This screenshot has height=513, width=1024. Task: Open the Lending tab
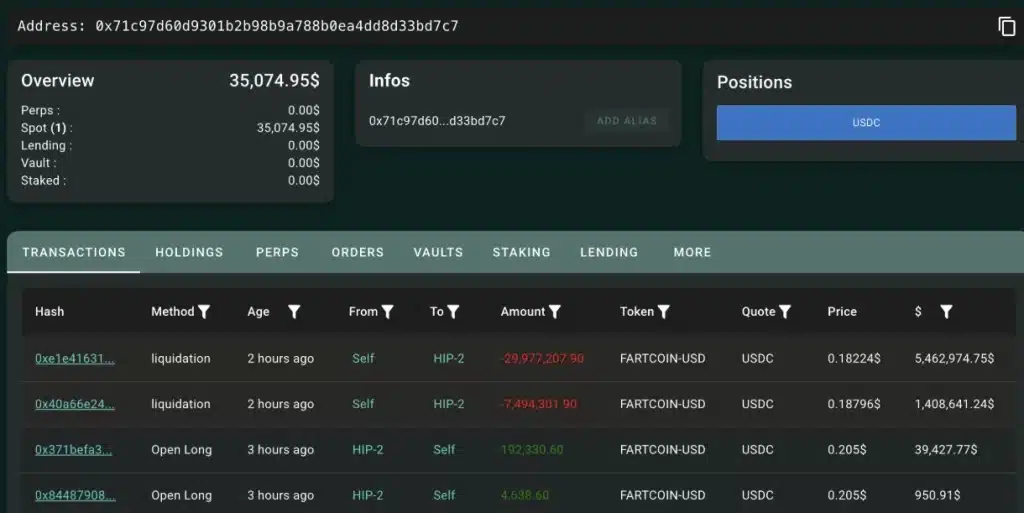609,253
